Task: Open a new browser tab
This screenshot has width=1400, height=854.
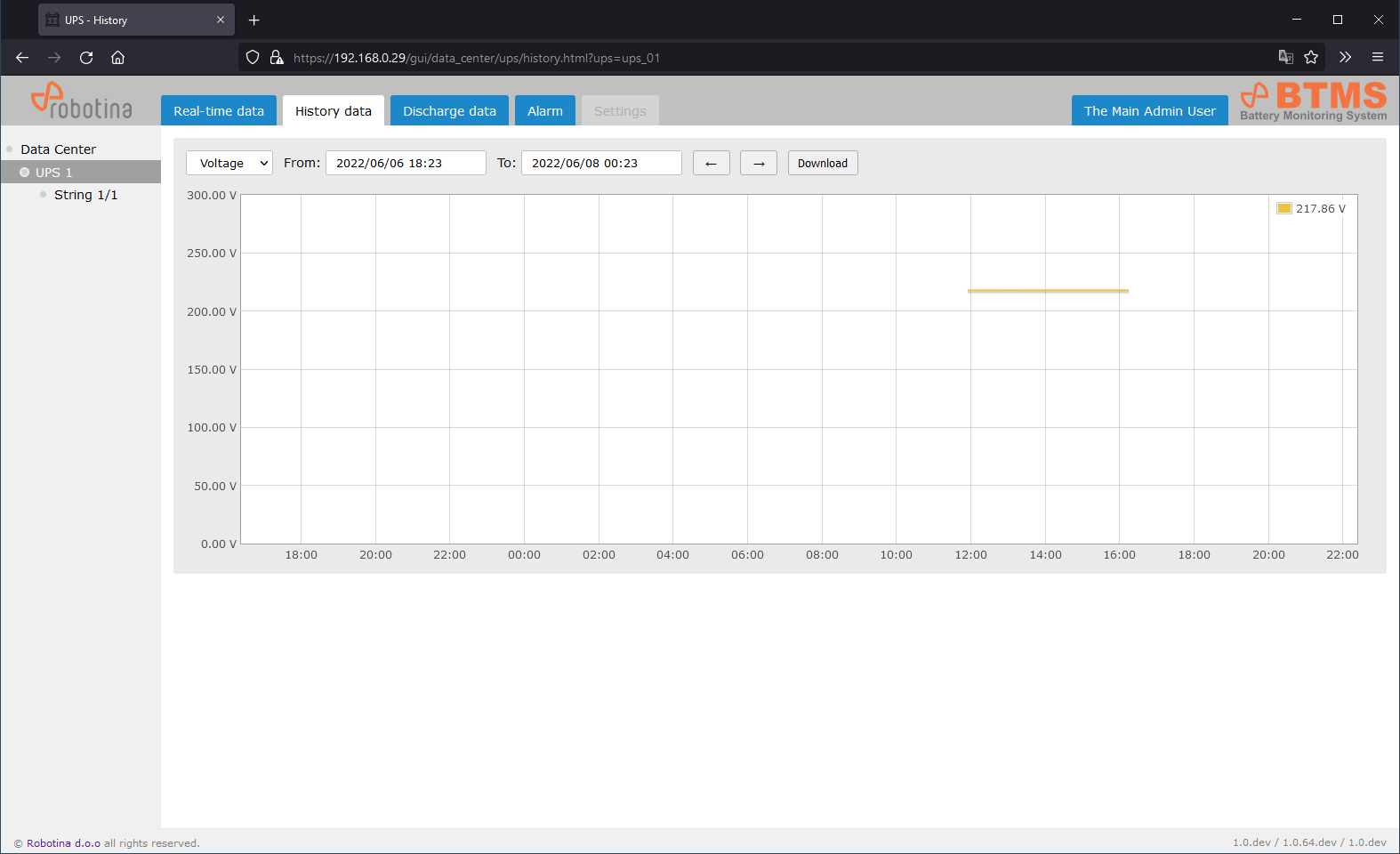Action: click(x=254, y=20)
